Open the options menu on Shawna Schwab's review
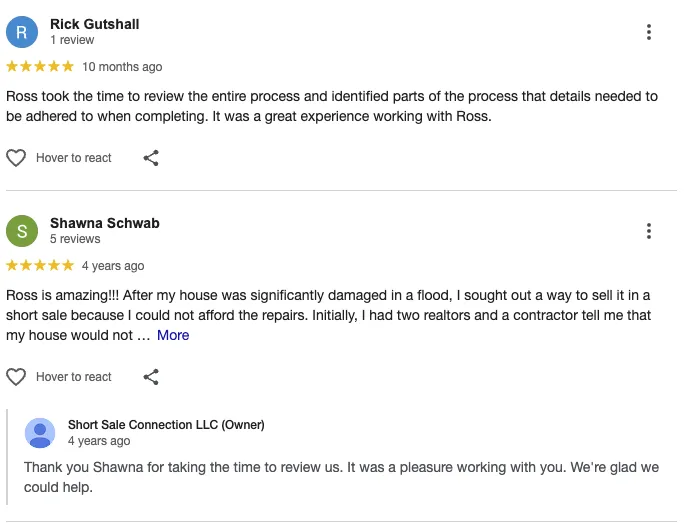The height and width of the screenshot is (523, 689). click(x=649, y=231)
